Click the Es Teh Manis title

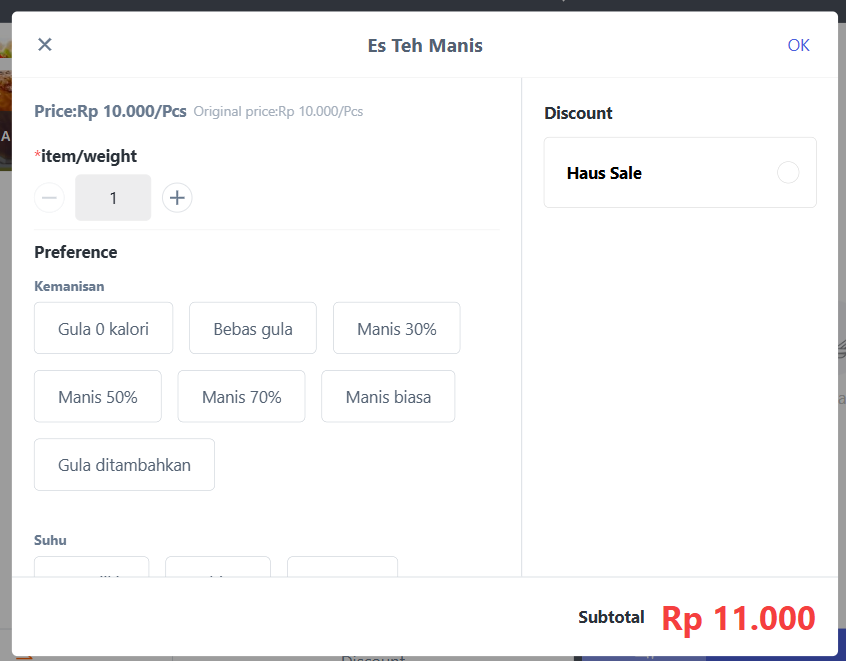tap(425, 45)
